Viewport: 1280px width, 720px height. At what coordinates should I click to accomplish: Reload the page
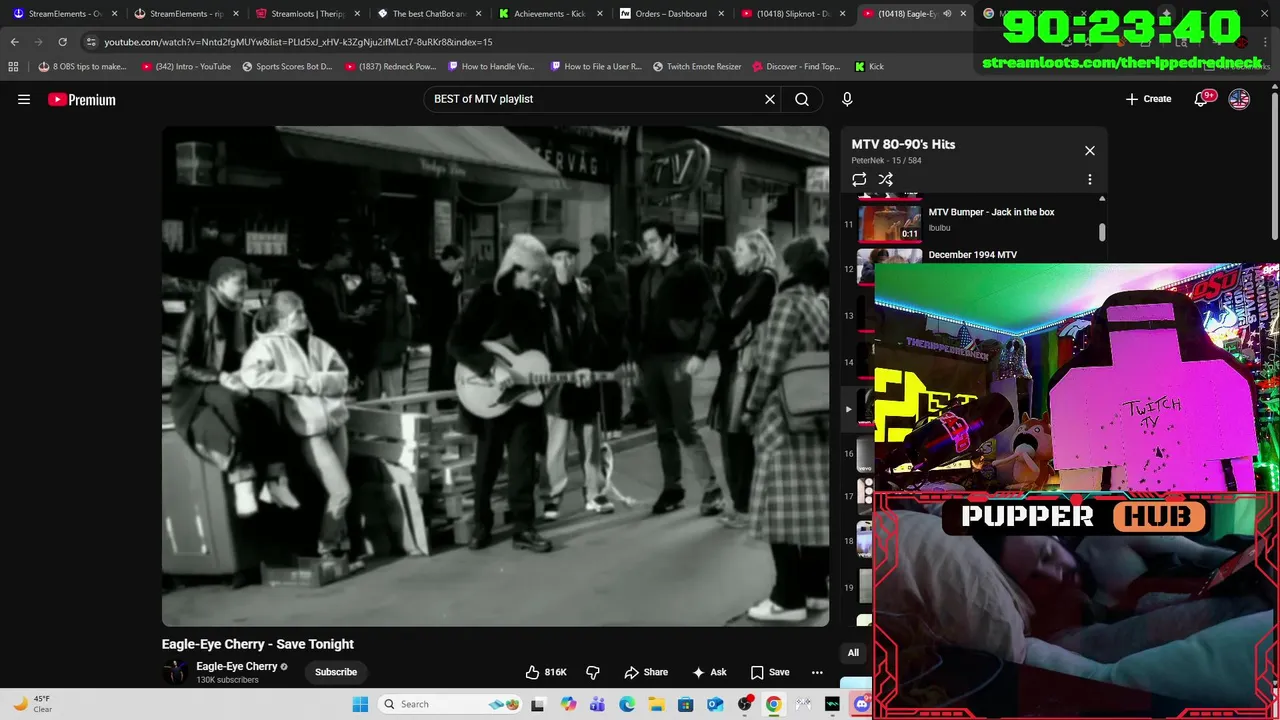click(62, 42)
